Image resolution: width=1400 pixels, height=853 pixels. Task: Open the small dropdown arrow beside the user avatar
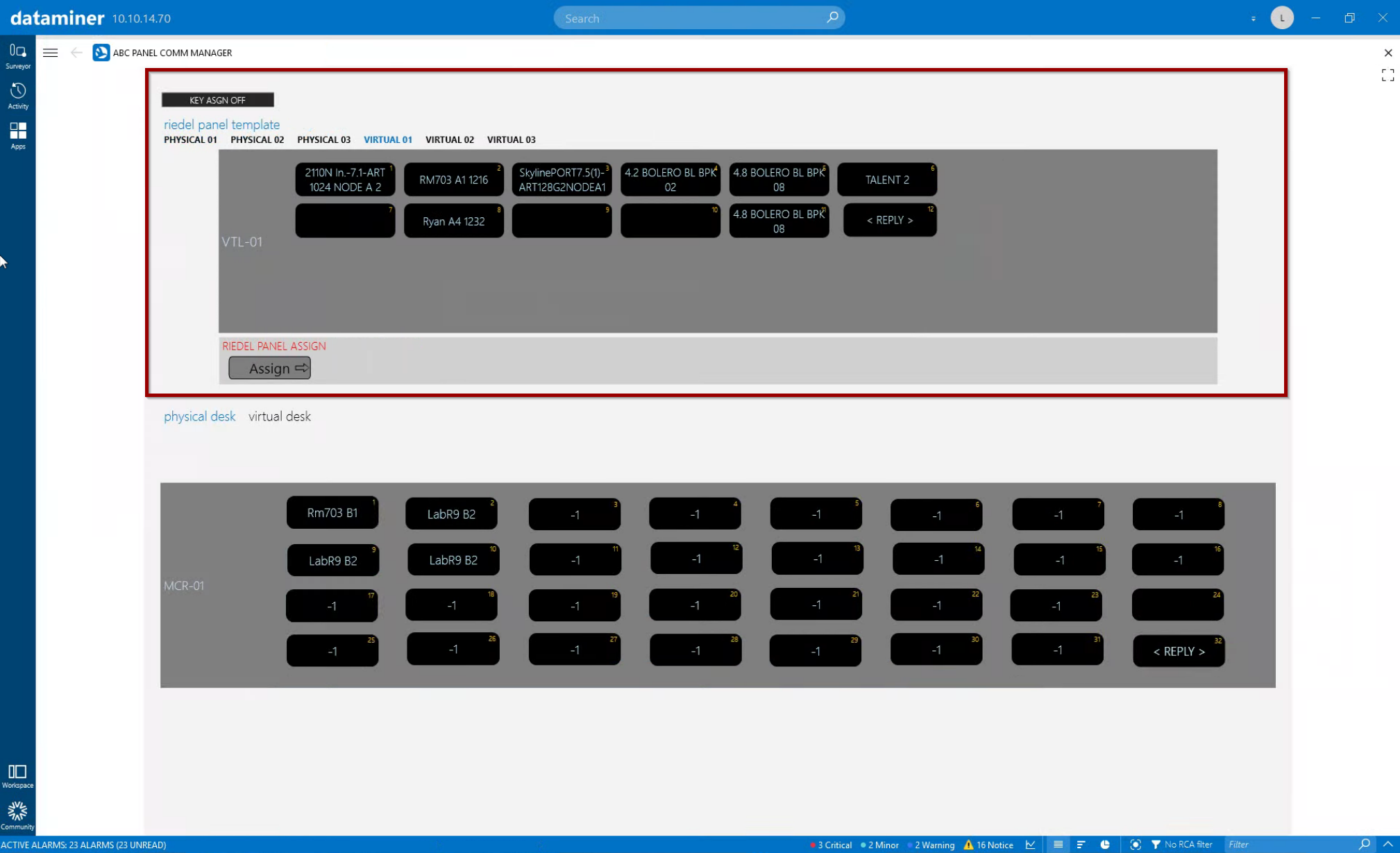pos(1253,19)
